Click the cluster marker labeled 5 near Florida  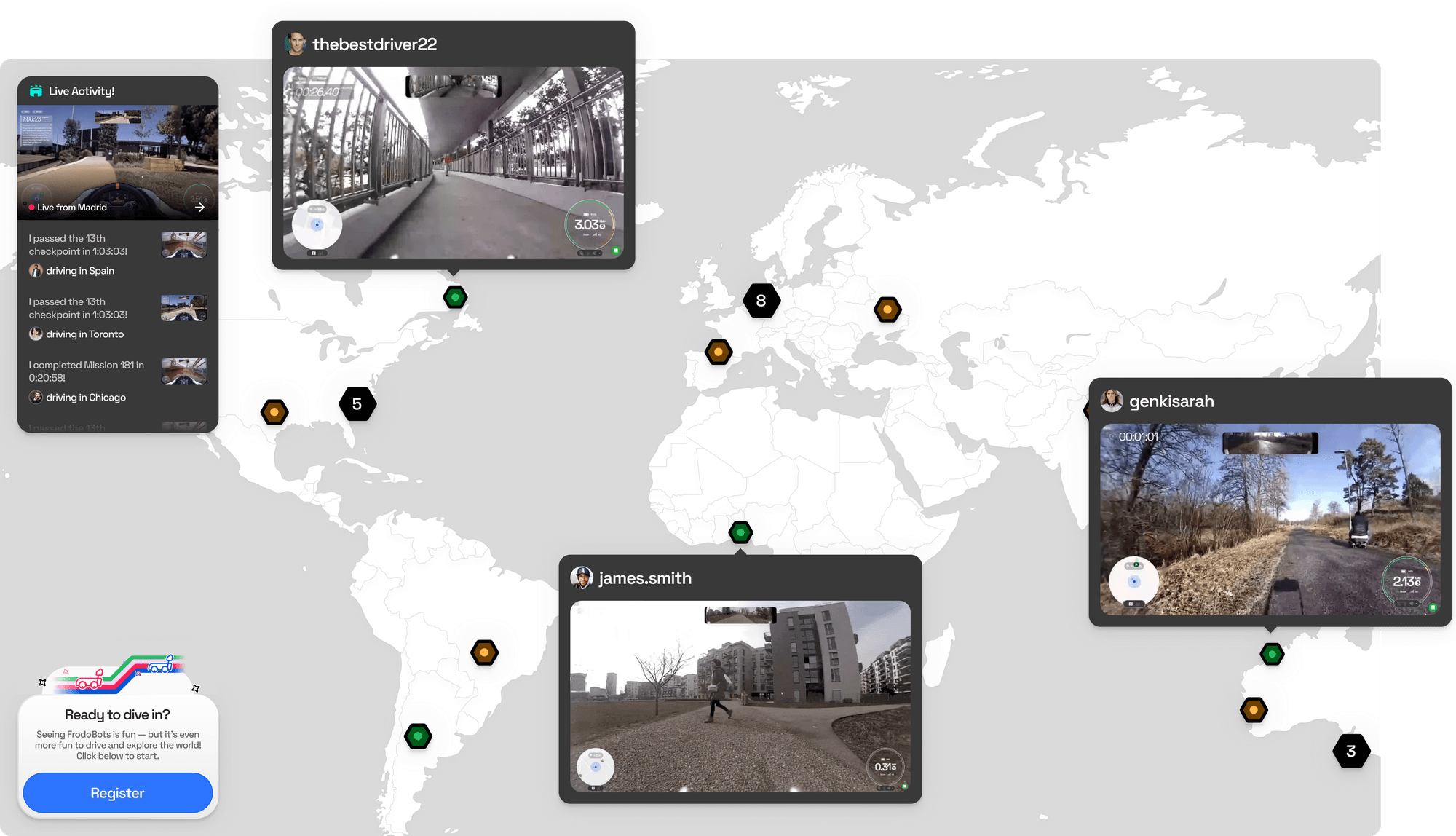[x=357, y=404]
